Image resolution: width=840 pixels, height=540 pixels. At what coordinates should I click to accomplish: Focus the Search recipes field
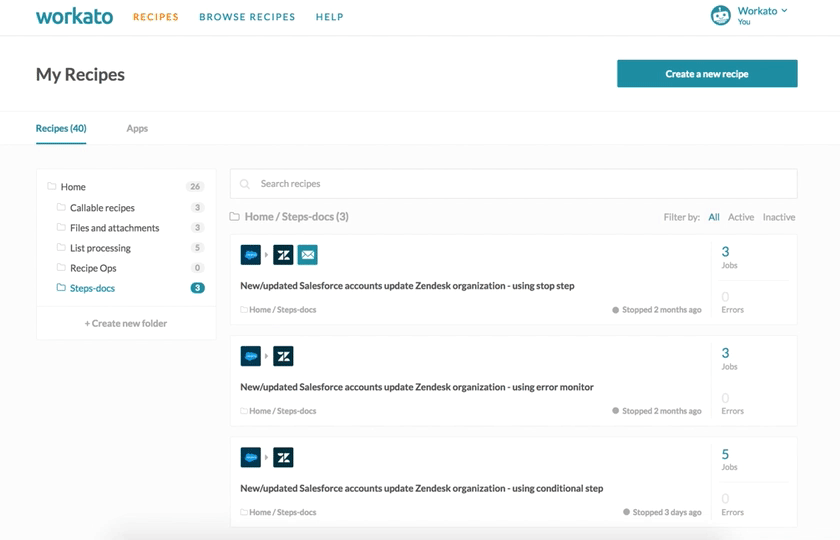click(x=520, y=184)
